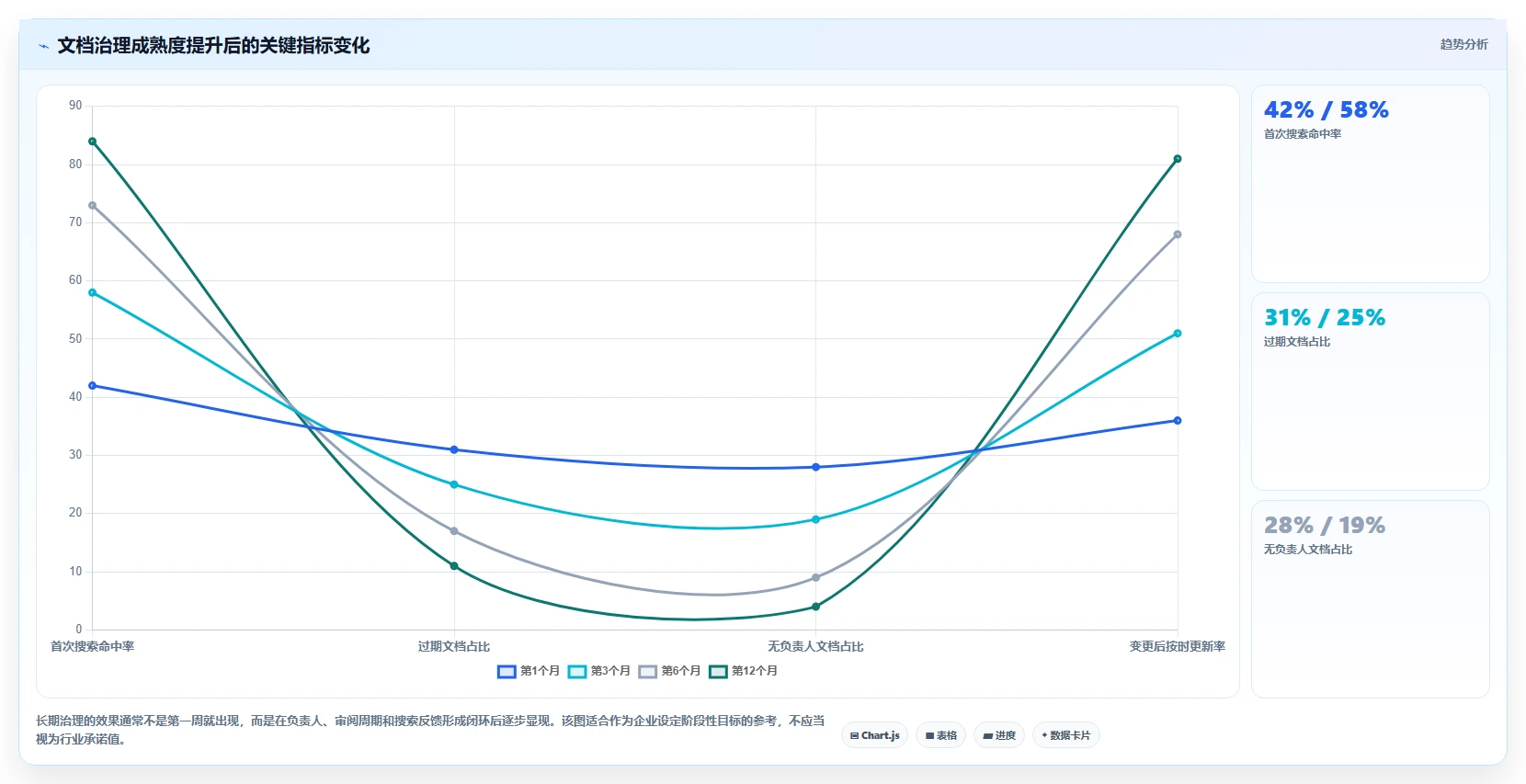Click the trend icon beside the title
The image size is (1526, 784).
tap(43, 46)
